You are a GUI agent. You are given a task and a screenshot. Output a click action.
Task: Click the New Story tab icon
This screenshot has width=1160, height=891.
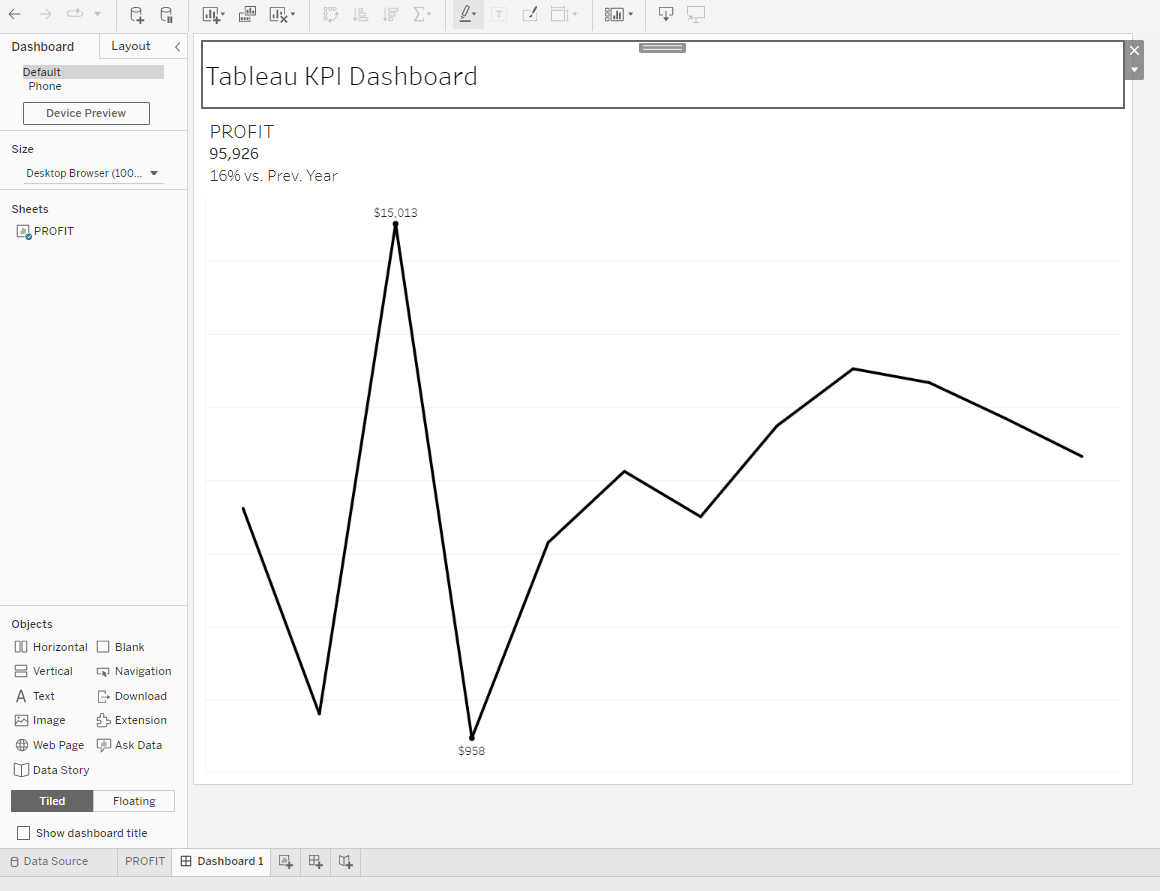coord(345,861)
